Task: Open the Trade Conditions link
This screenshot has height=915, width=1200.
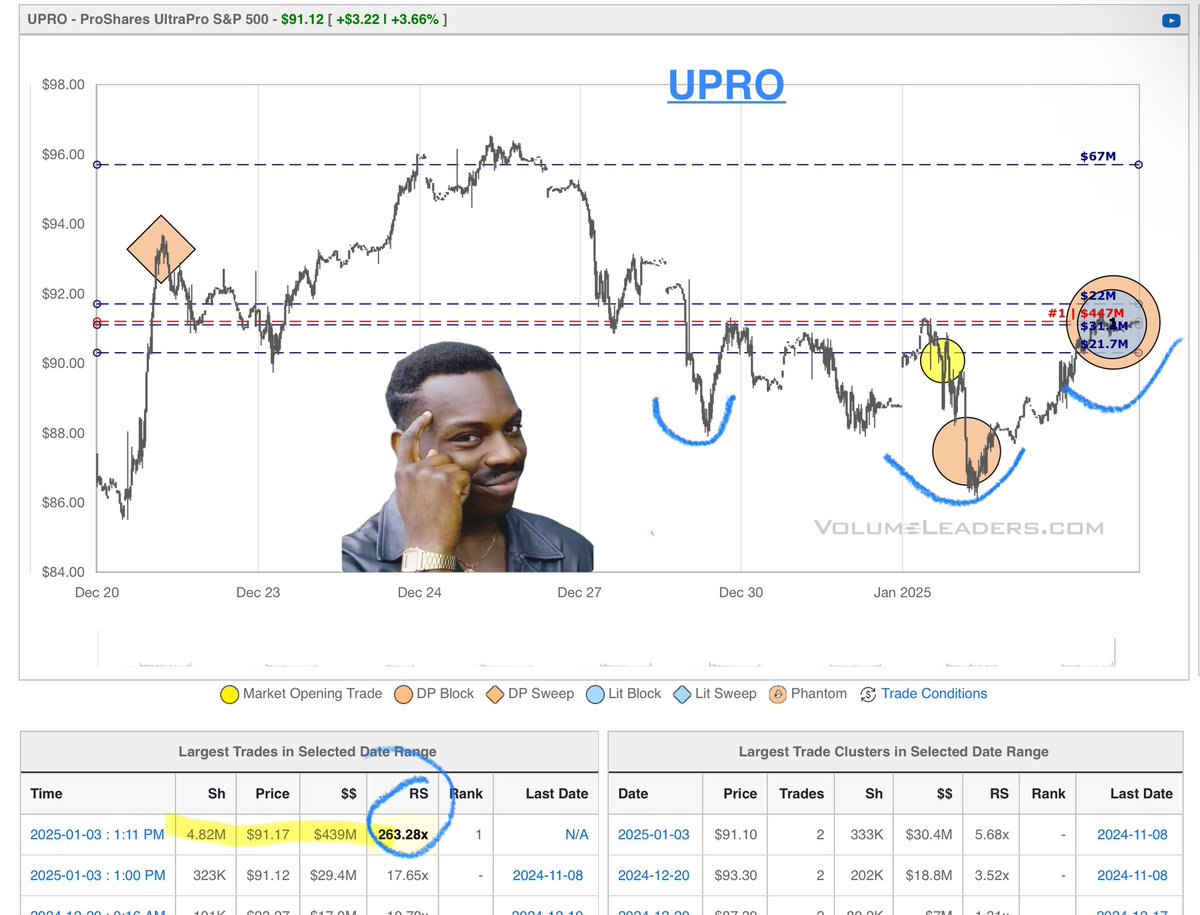Action: tap(934, 693)
